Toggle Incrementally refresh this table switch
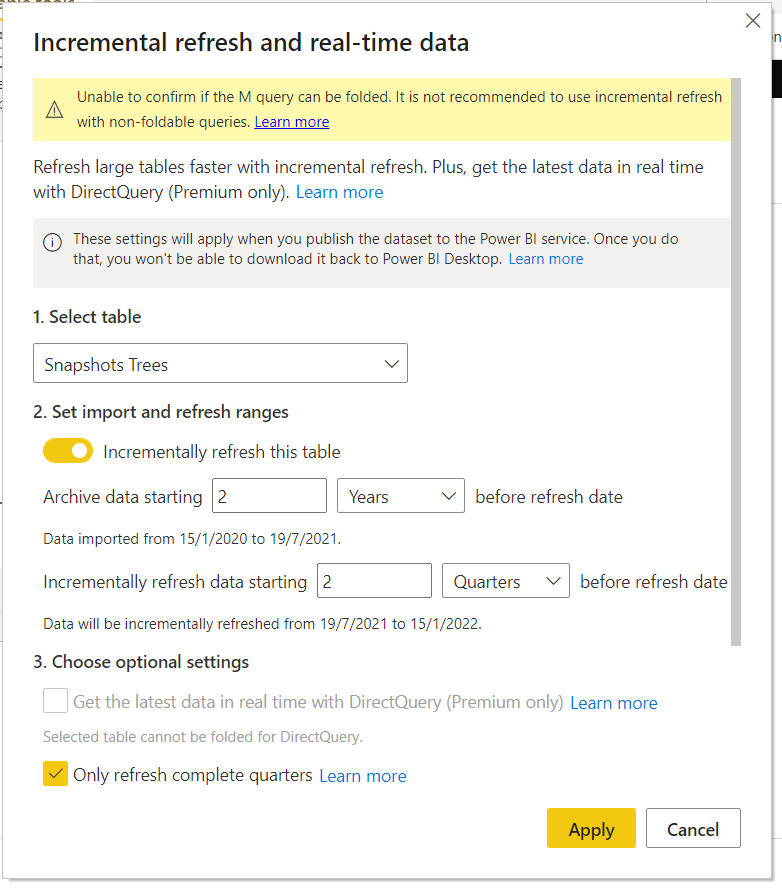The image size is (782, 888). tap(68, 452)
